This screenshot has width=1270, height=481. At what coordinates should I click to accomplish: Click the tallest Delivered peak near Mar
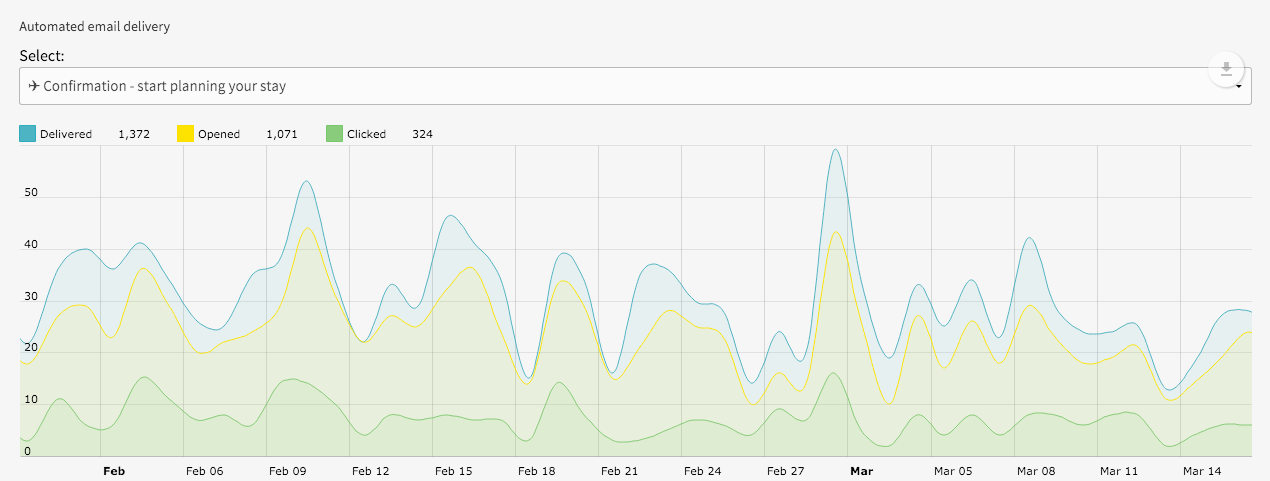click(836, 150)
